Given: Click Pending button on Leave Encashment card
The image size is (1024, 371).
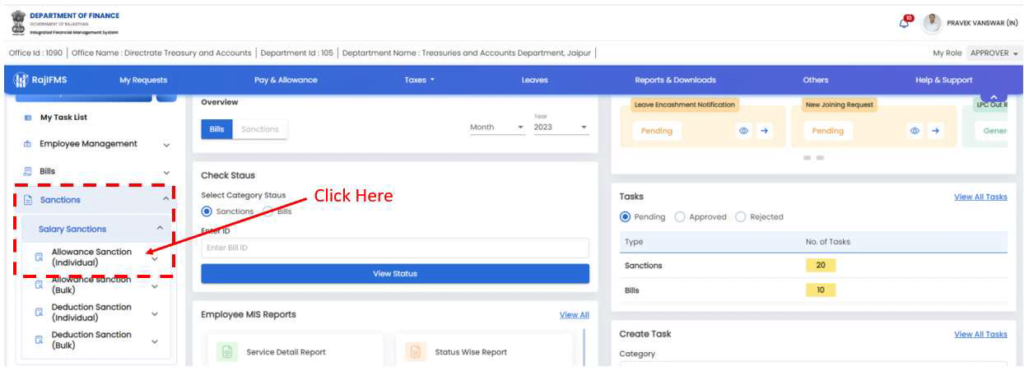Looking at the screenshot, I should [656, 131].
